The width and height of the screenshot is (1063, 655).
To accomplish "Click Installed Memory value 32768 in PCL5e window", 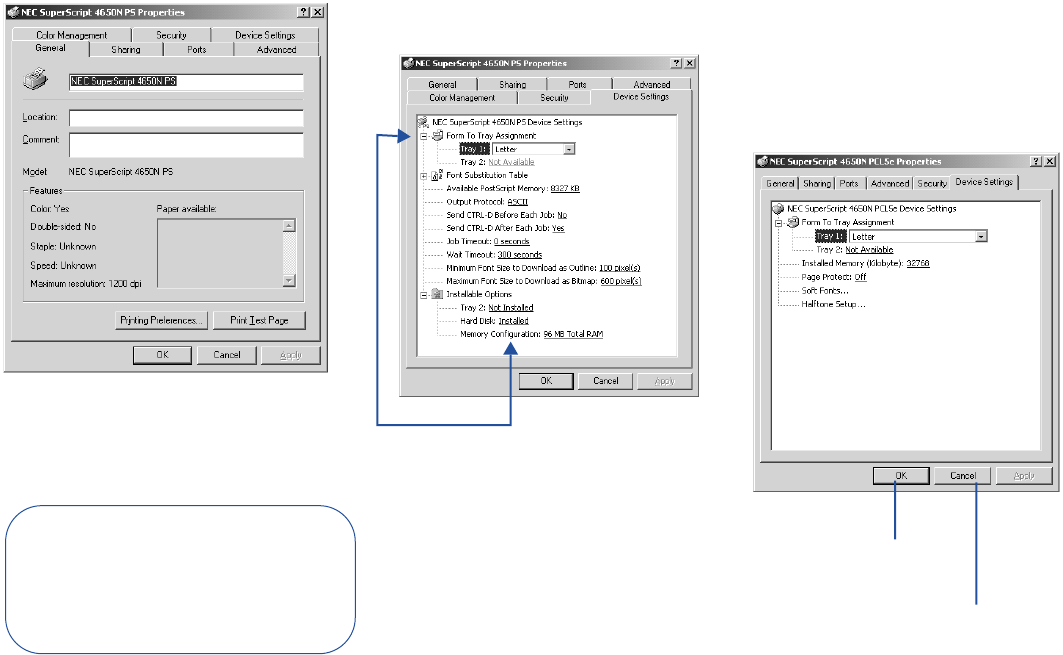I will [918, 263].
